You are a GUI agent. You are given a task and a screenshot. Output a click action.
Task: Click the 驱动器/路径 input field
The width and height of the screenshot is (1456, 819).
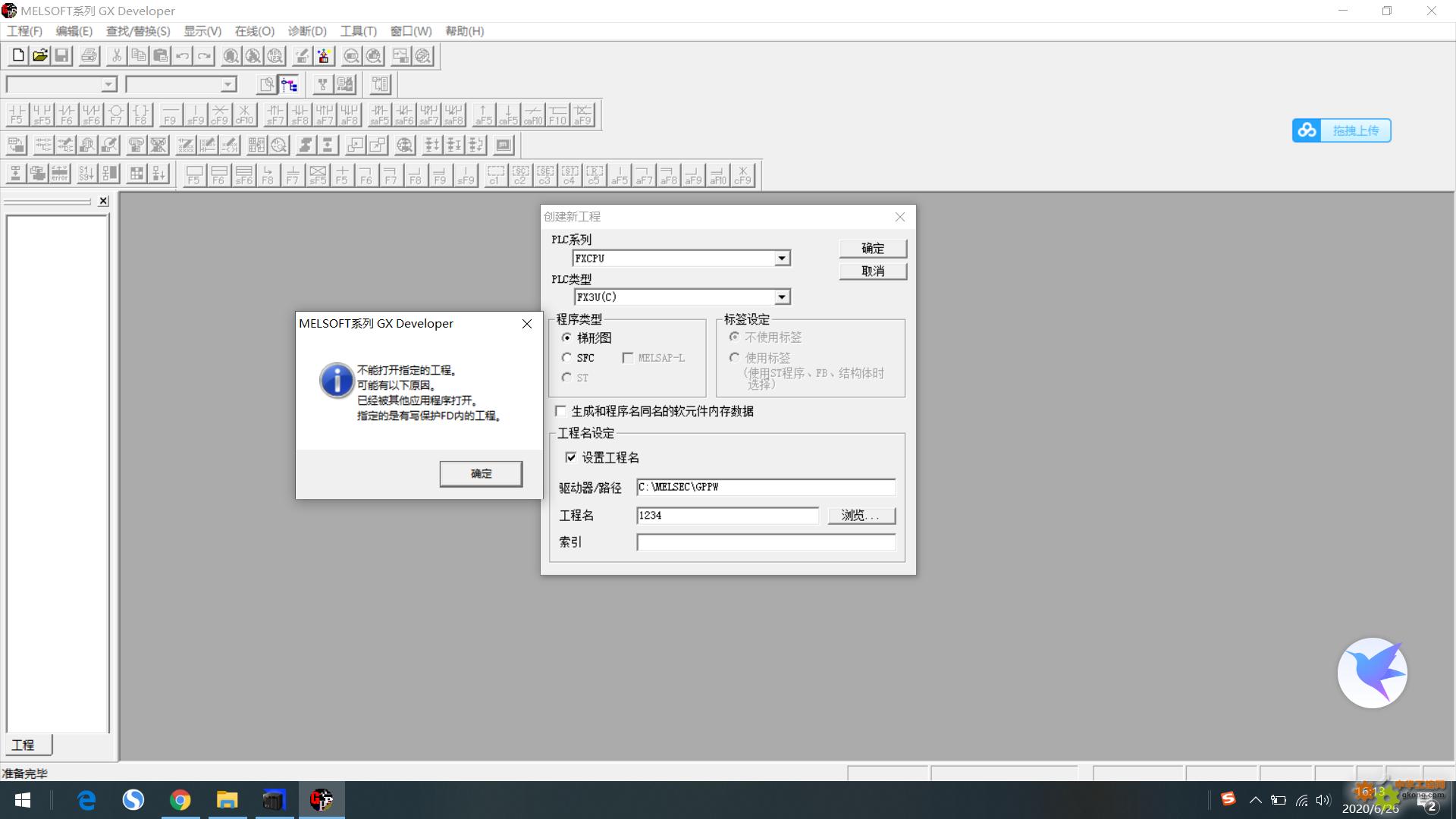pyautogui.click(x=766, y=487)
